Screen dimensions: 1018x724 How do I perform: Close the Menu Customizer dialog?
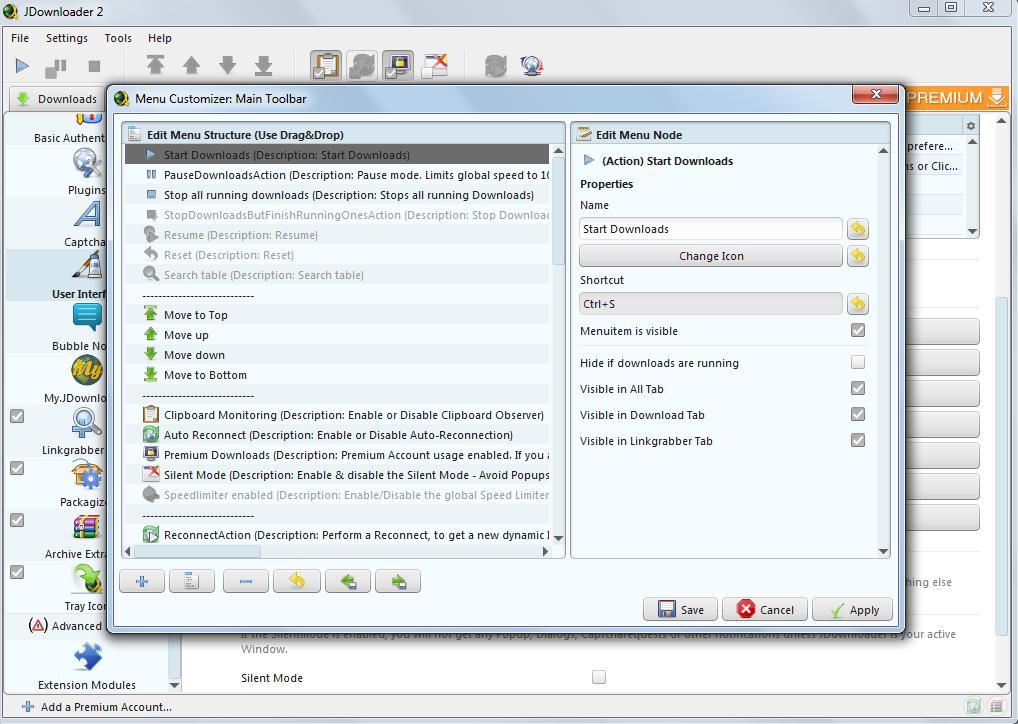tap(875, 94)
